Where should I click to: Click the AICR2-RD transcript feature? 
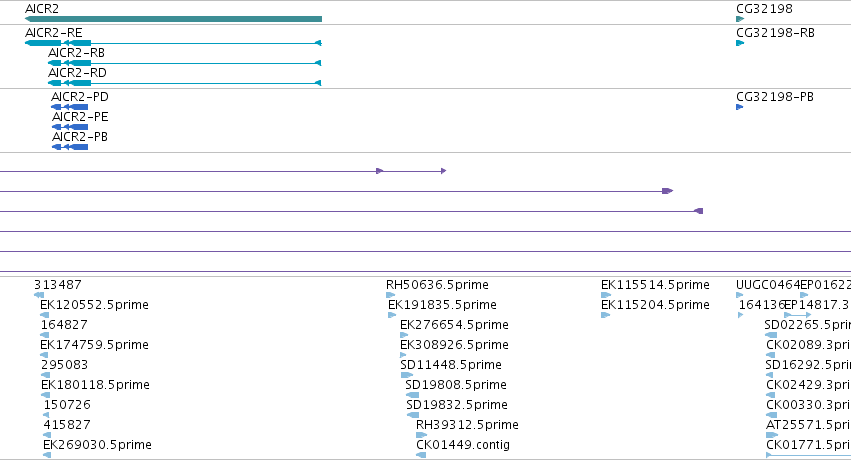185,83
